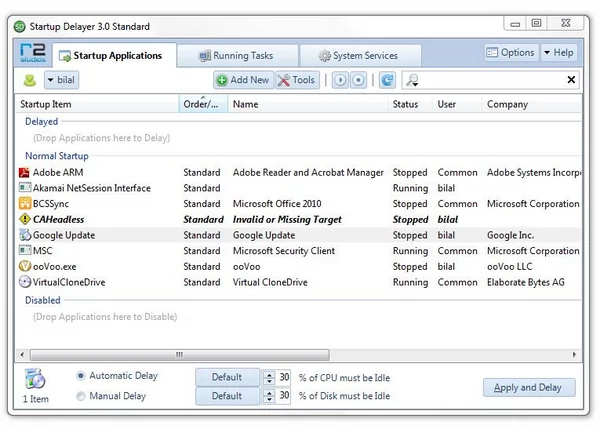The image size is (600, 429).
Task: Click inside the search input field
Action: pyautogui.click(x=492, y=80)
